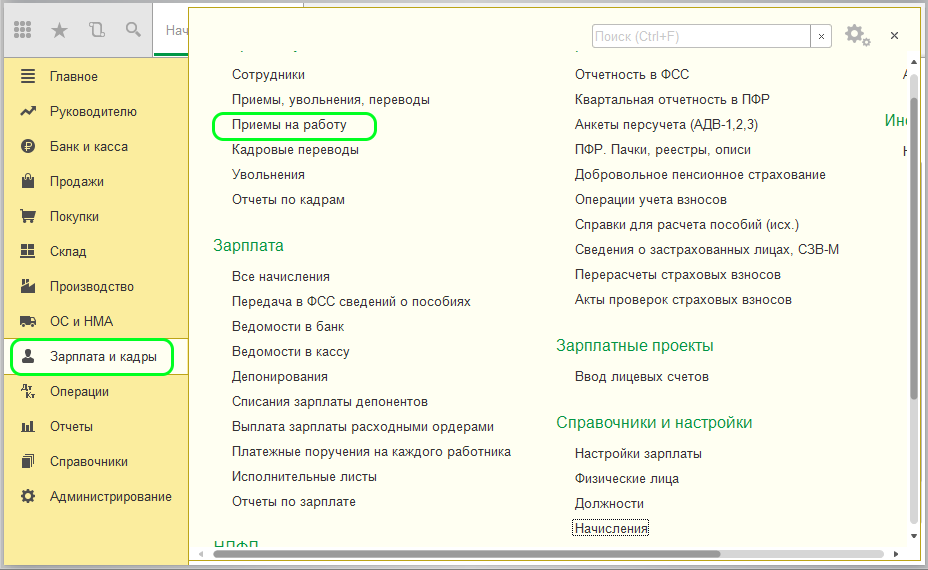
Task: Open Все начисления
Action: coord(281,276)
